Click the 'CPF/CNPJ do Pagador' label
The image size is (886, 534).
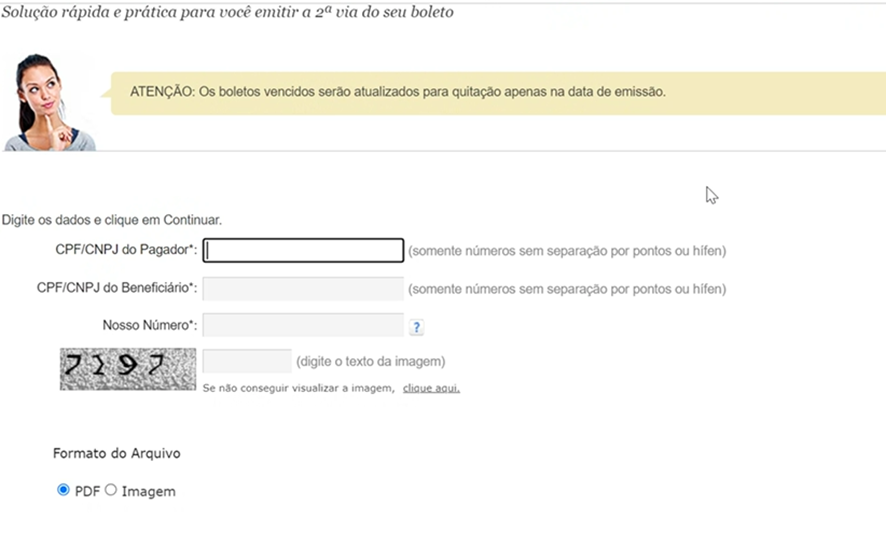(126, 250)
